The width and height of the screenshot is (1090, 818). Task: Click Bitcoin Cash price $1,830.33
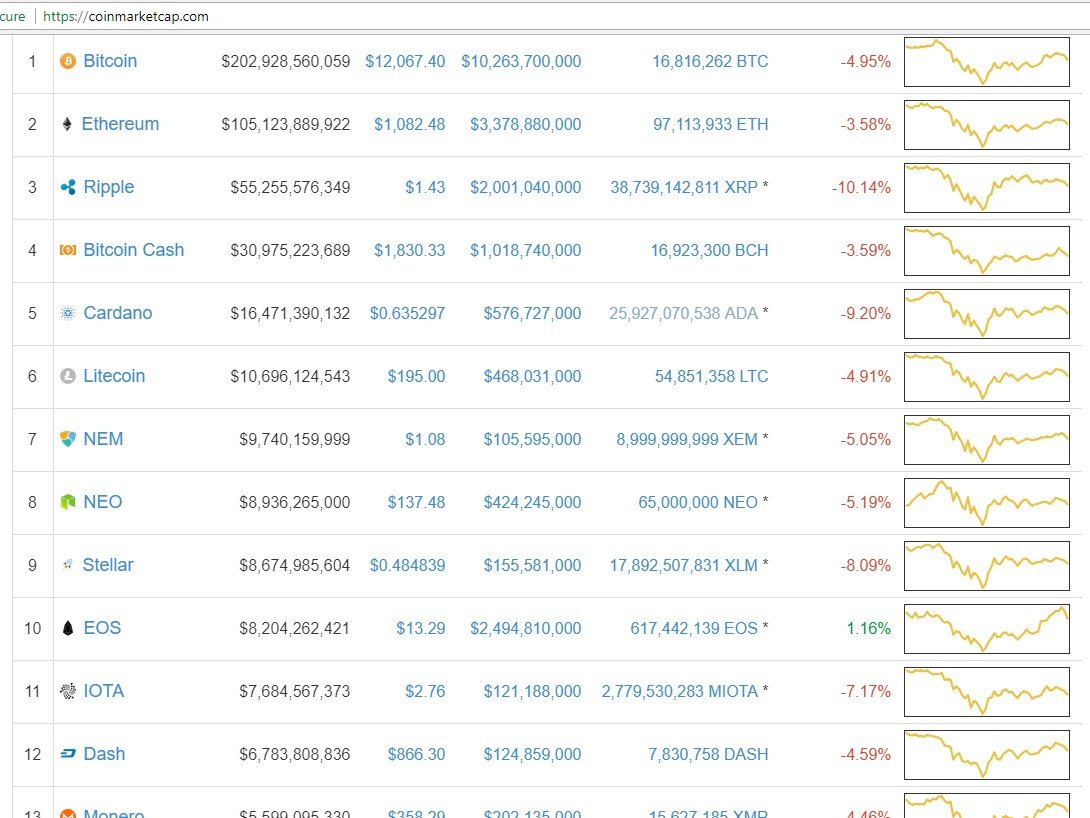(409, 250)
